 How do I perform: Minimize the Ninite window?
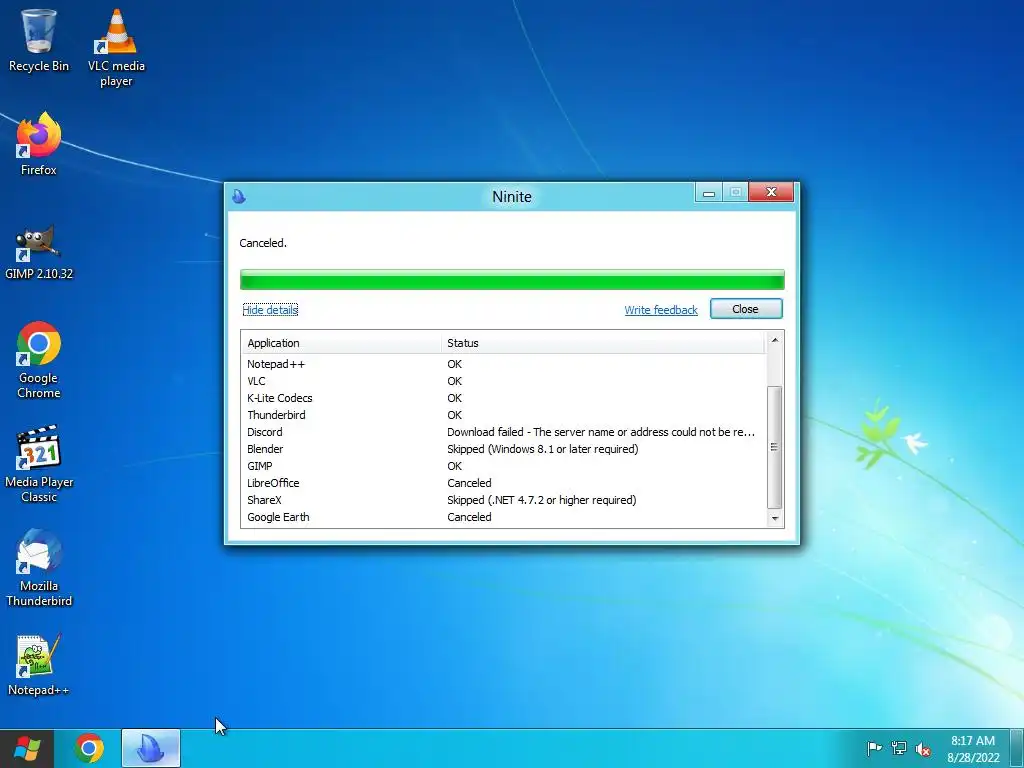tap(709, 193)
